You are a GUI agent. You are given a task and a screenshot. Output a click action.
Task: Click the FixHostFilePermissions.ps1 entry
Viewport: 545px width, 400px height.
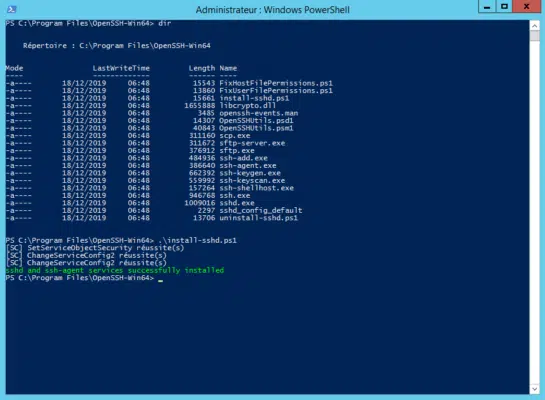[276, 83]
